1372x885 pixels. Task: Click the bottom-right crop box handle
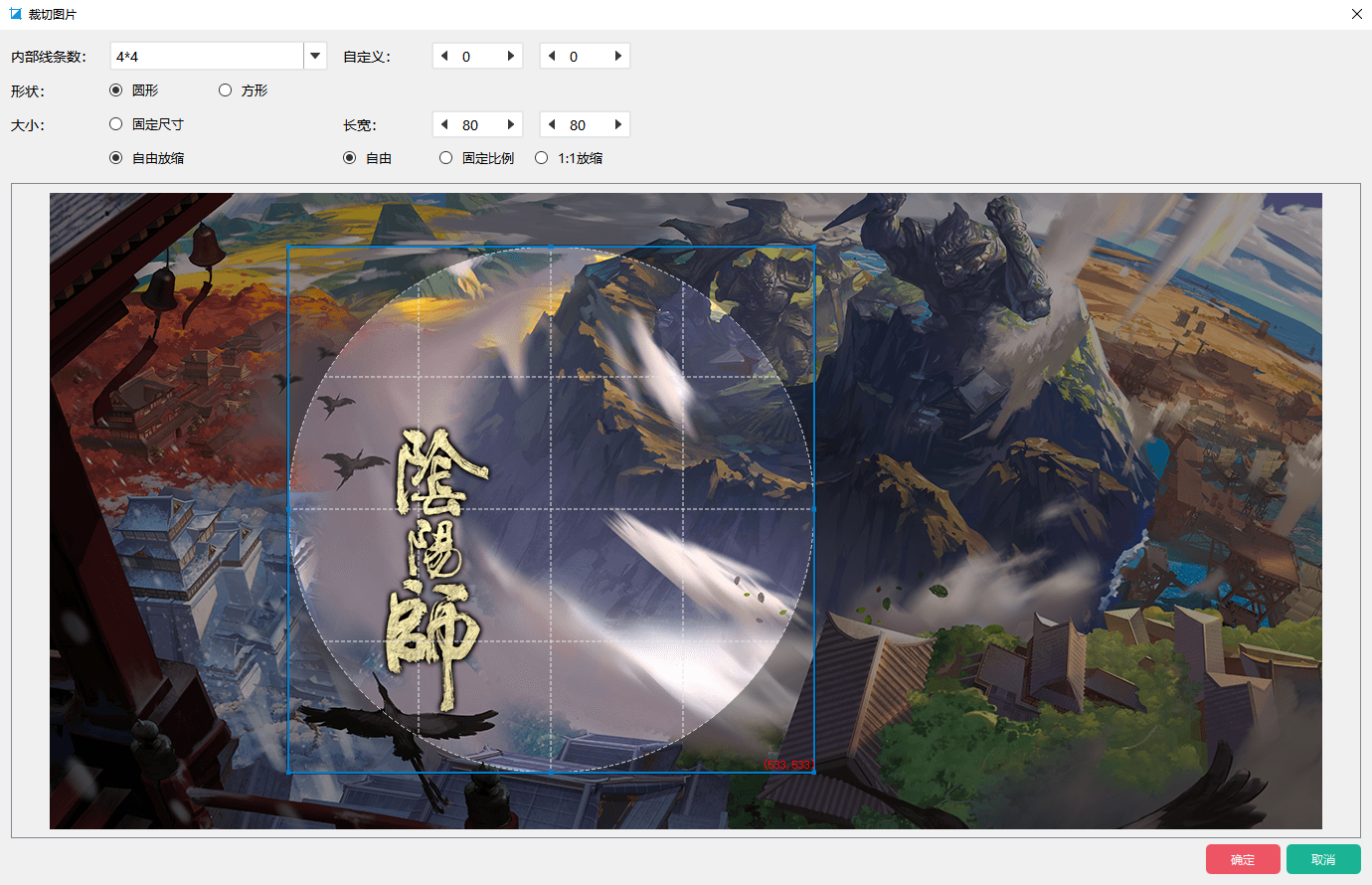click(814, 772)
